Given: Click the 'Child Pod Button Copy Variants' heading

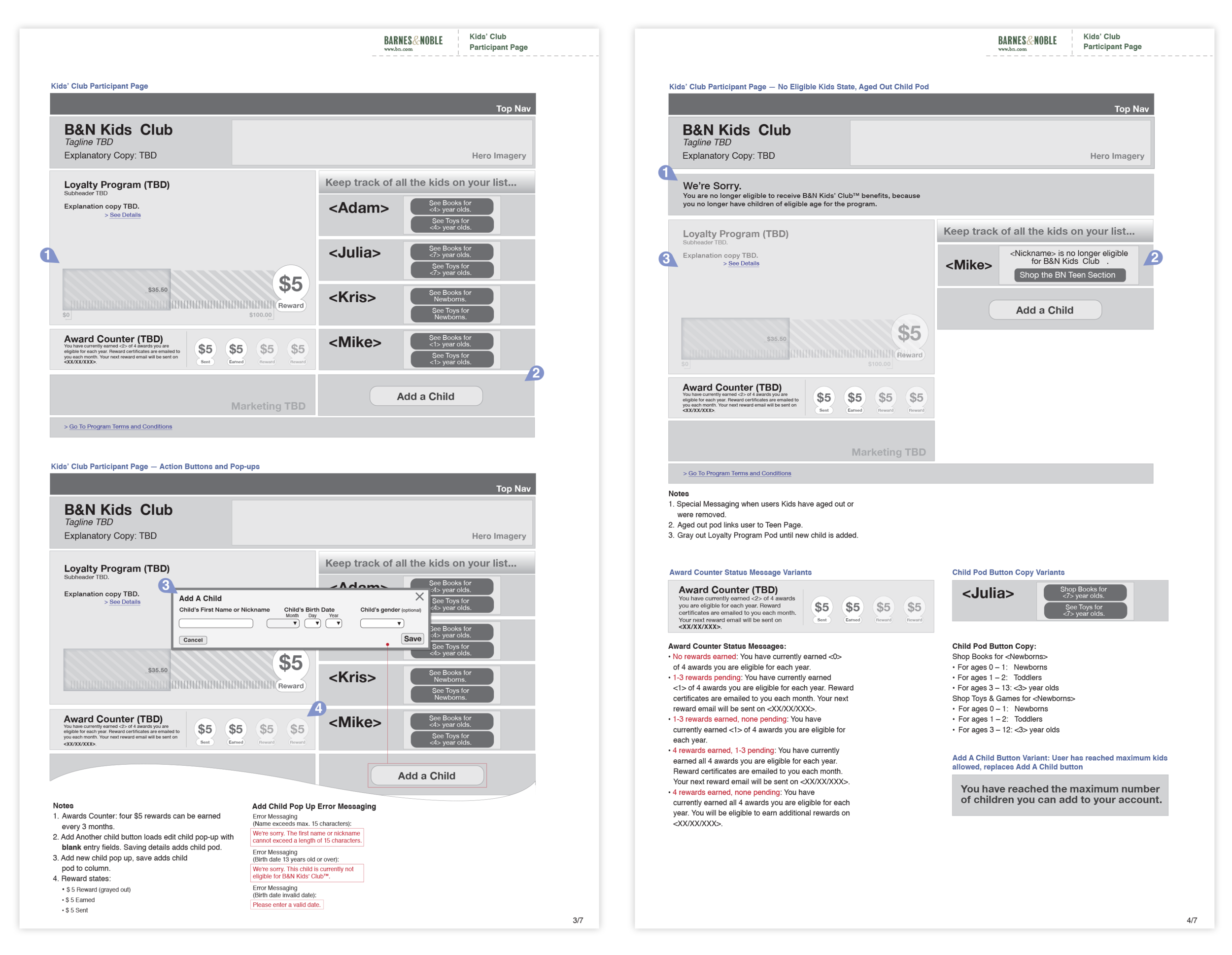Looking at the screenshot, I should click(x=1008, y=572).
